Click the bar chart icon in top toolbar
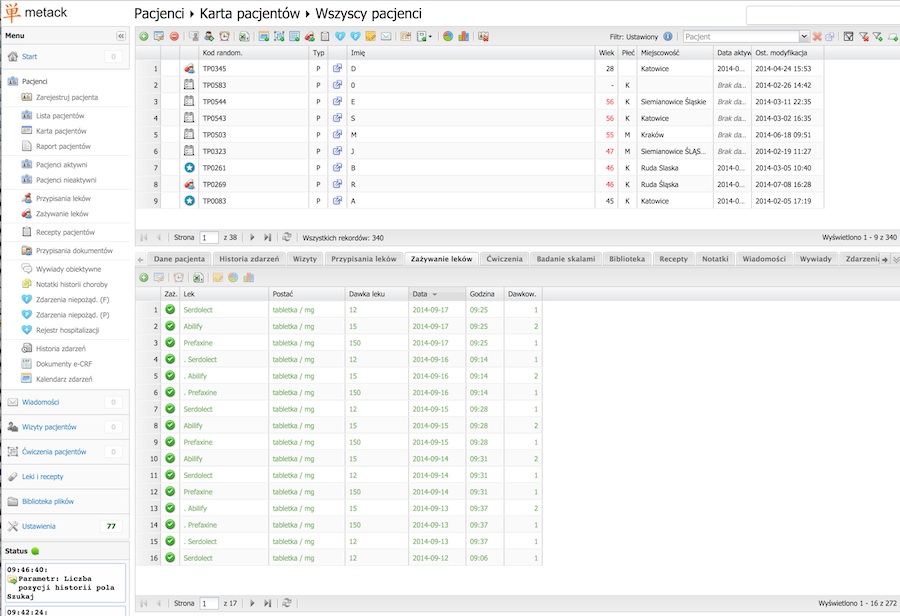The width and height of the screenshot is (900, 616). [463, 36]
